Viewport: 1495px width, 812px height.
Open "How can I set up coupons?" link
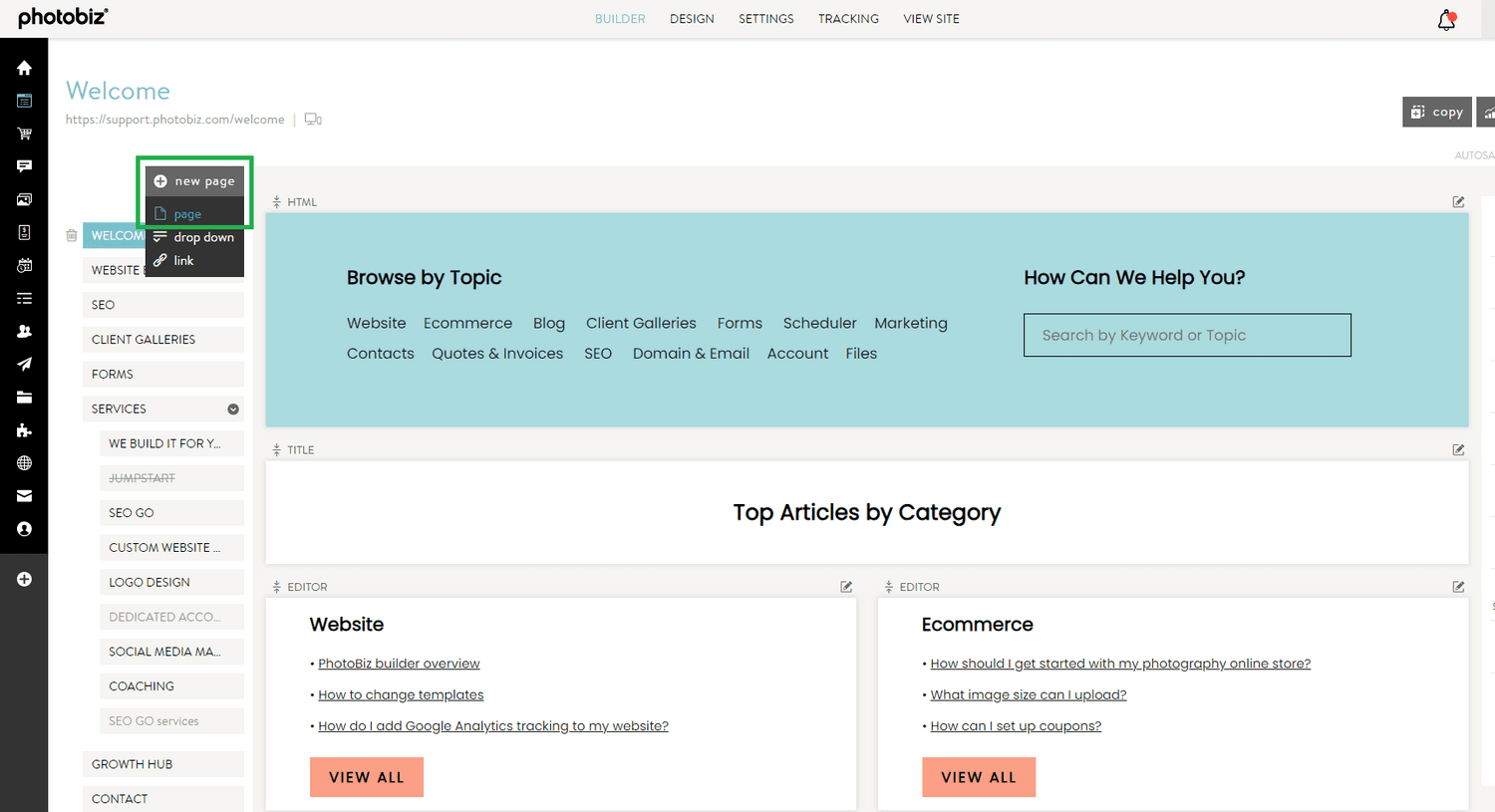coord(1016,725)
